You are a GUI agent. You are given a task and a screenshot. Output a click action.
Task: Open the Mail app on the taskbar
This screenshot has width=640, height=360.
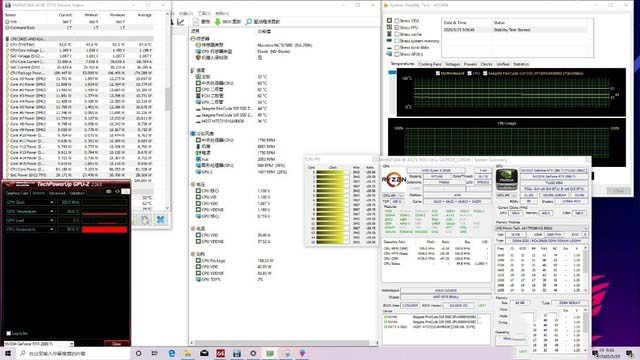pos(204,353)
